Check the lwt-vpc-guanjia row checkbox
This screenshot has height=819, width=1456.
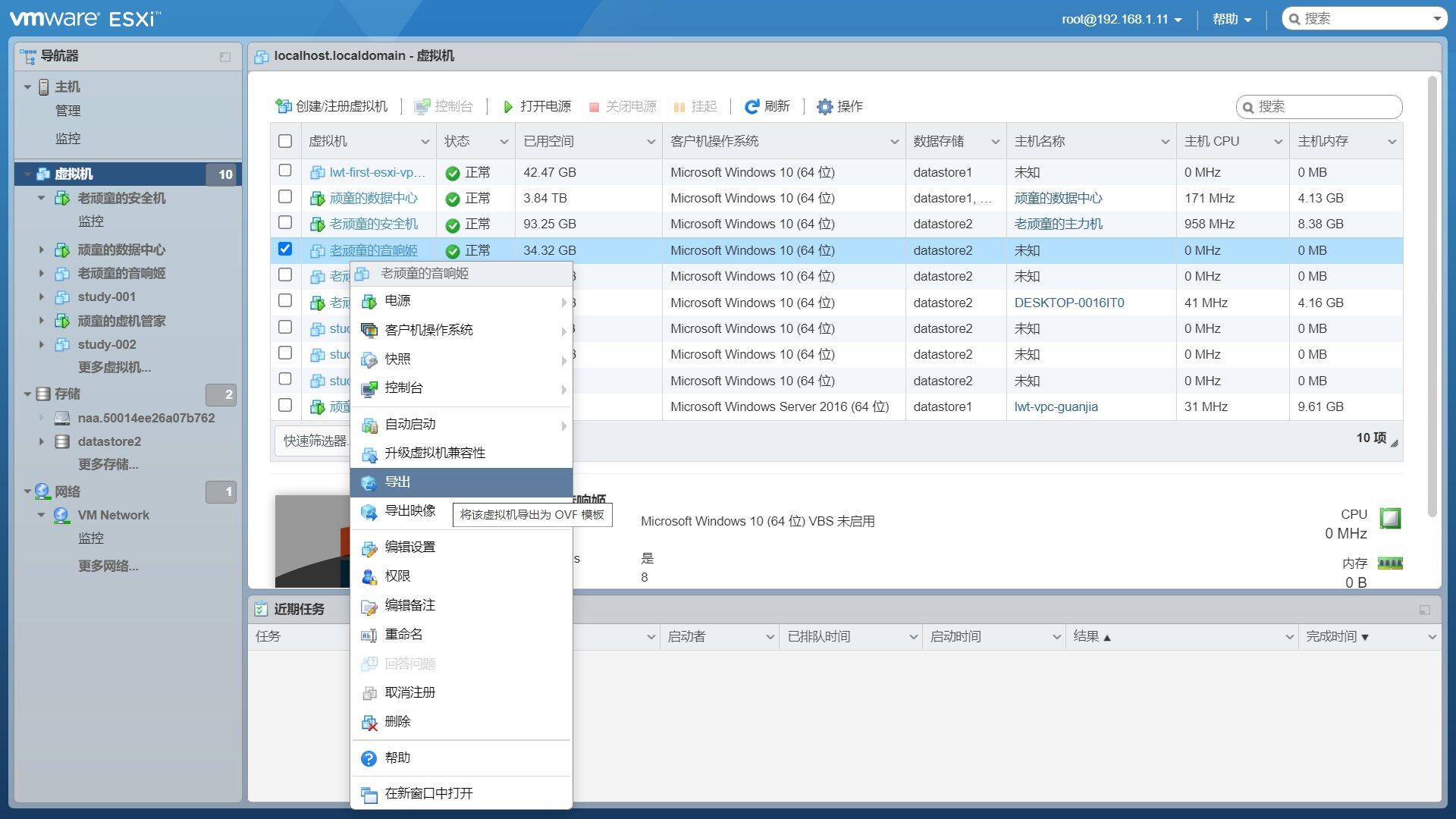click(x=285, y=405)
